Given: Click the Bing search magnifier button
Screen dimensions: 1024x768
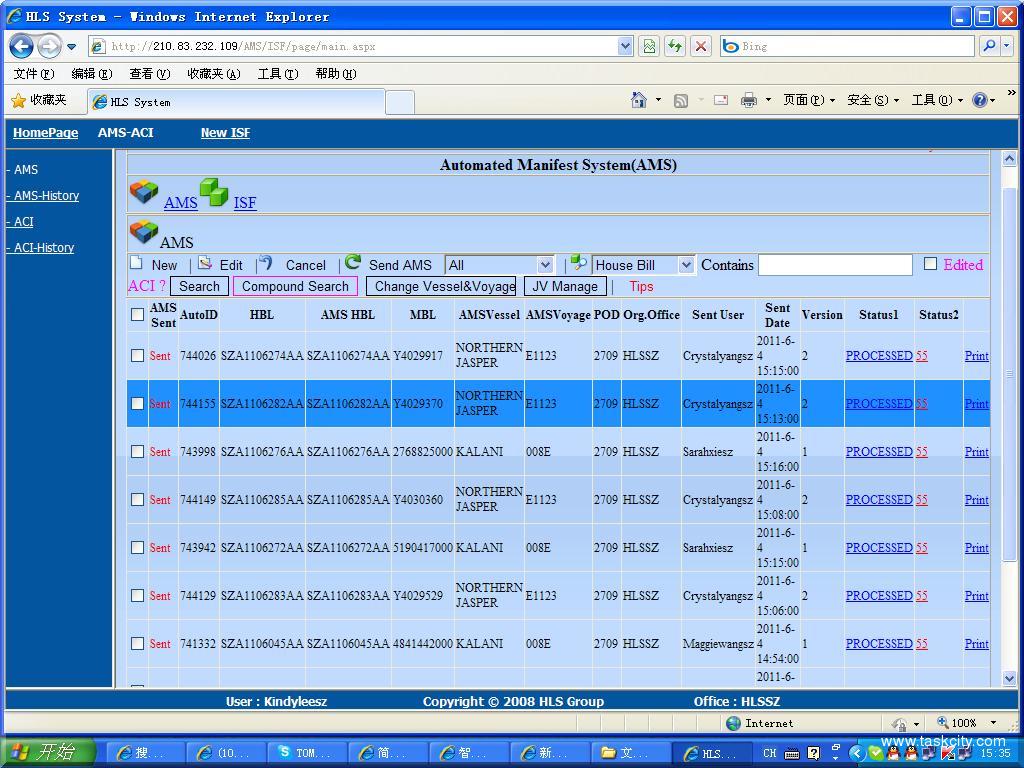Looking at the screenshot, I should 990,46.
